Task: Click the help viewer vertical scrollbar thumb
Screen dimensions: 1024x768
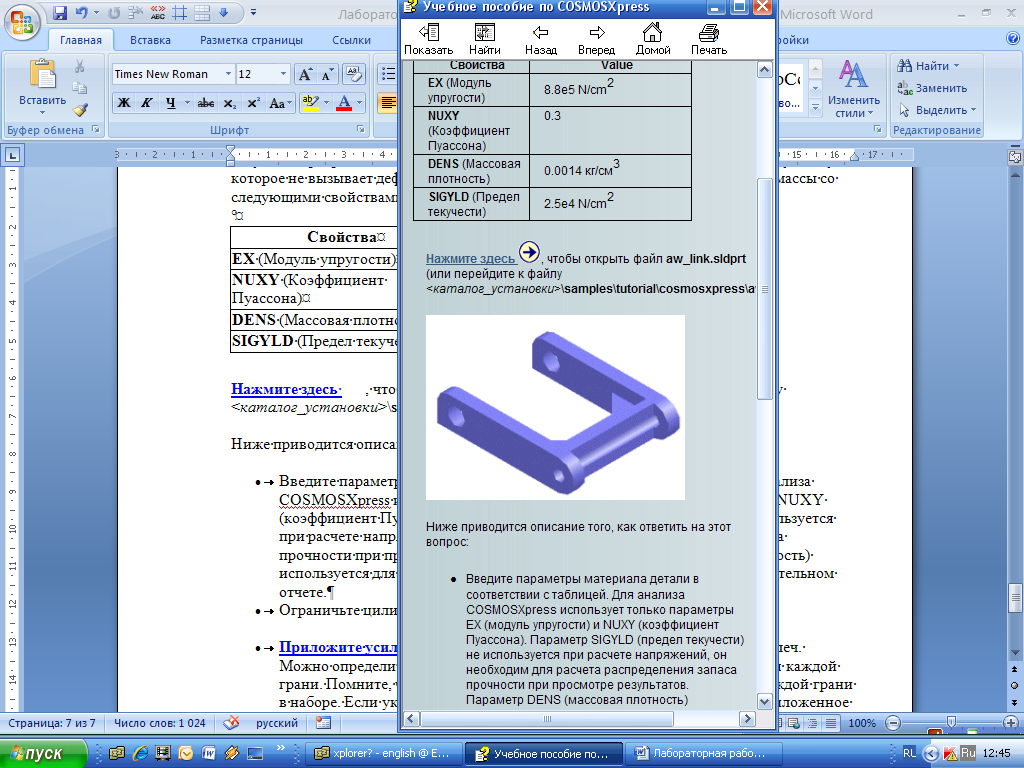Action: coord(765,287)
